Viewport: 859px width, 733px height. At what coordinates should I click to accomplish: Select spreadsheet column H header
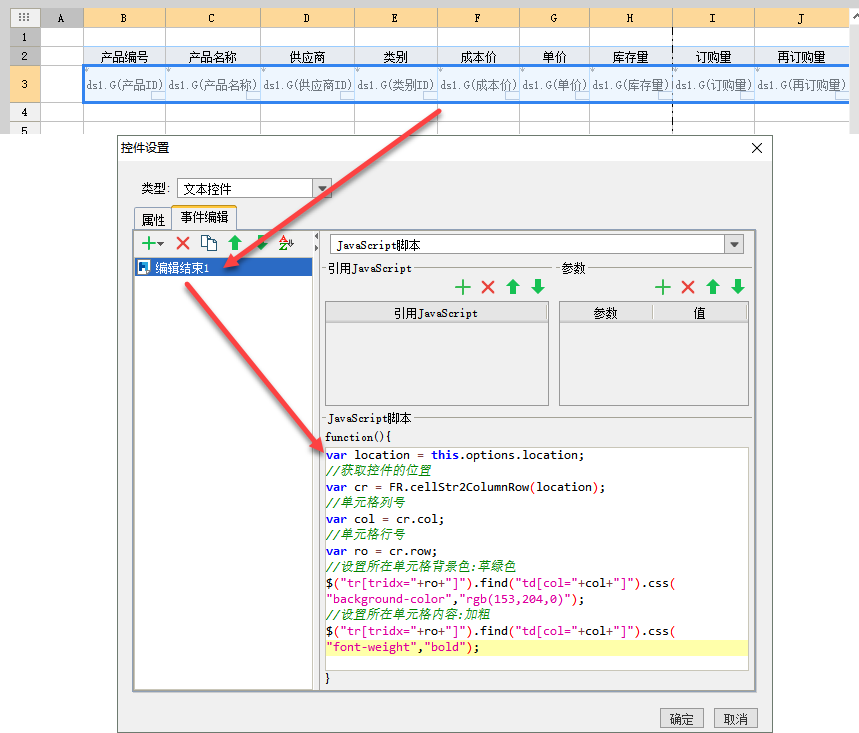tap(631, 18)
